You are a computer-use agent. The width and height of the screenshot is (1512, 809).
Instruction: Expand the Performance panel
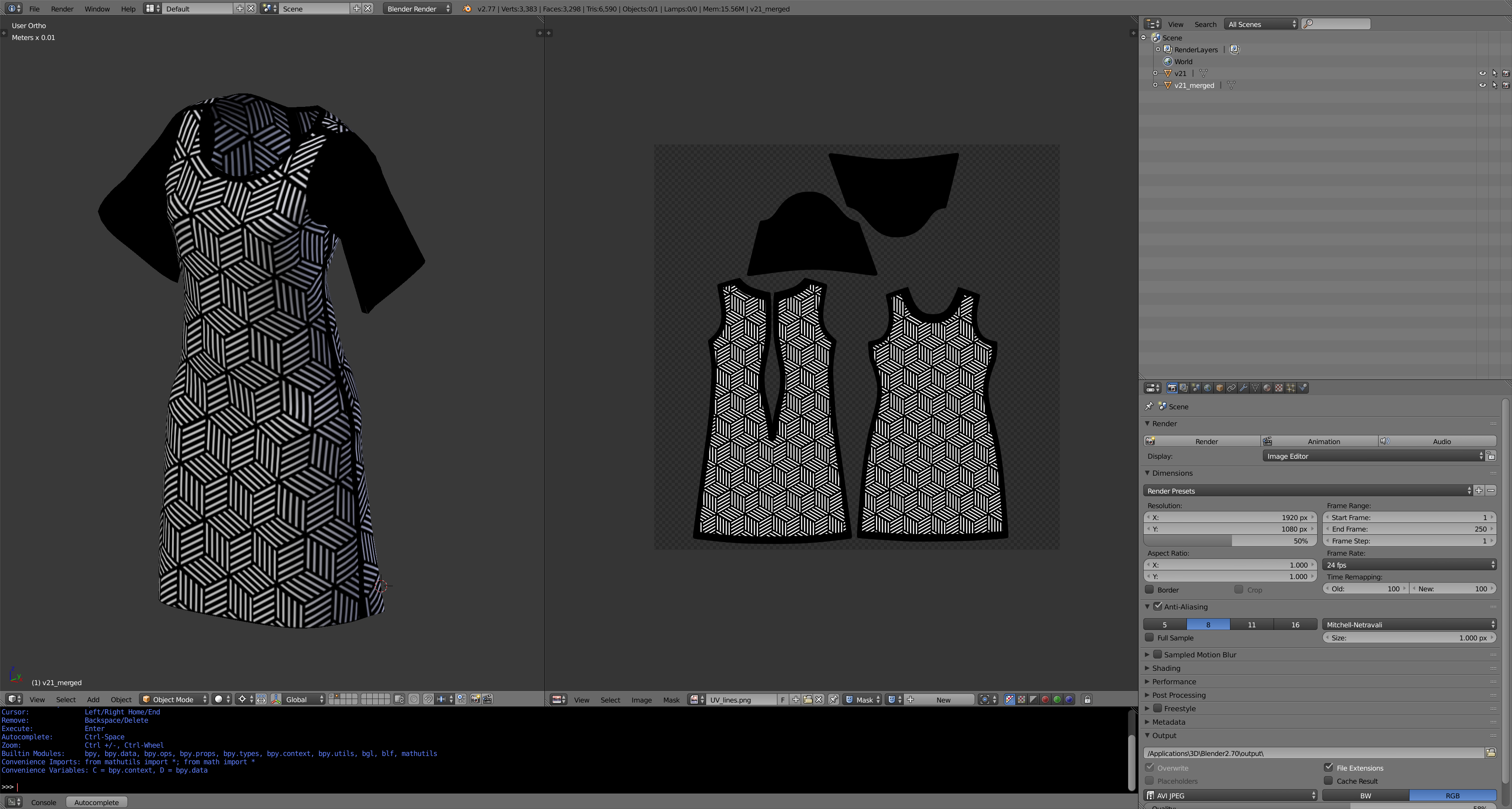(1174, 682)
